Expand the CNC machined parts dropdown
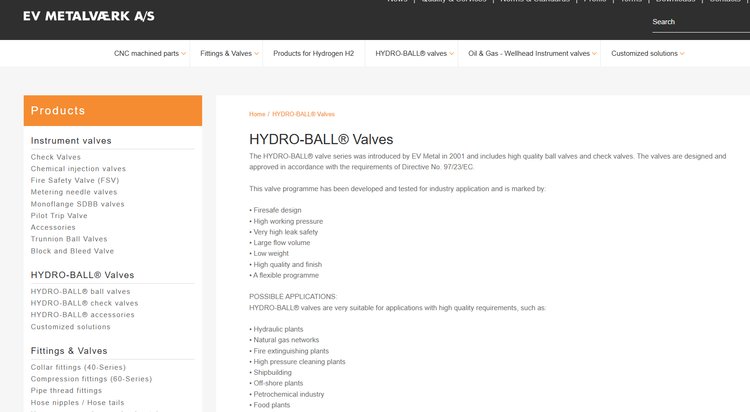The width and height of the screenshot is (750, 412). 150,53
